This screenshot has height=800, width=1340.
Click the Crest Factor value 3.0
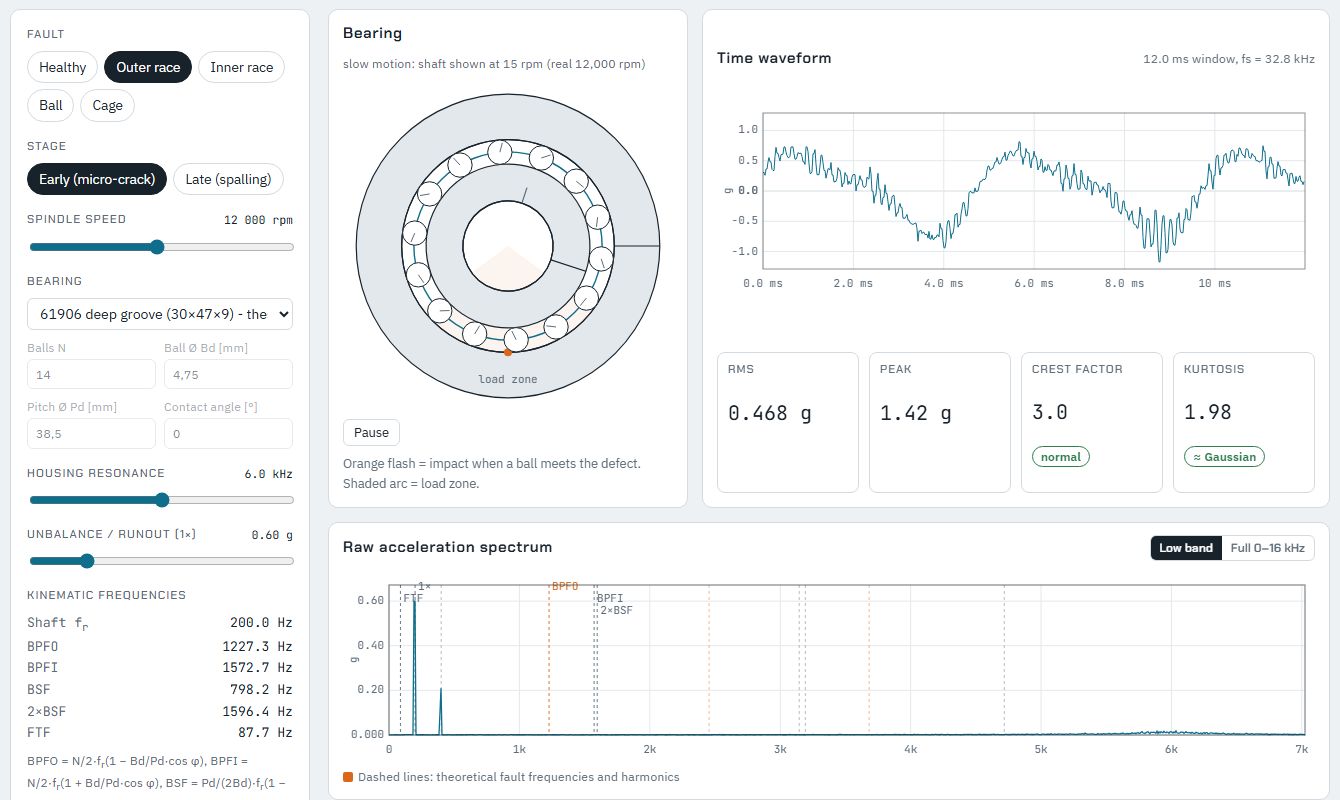[1049, 412]
